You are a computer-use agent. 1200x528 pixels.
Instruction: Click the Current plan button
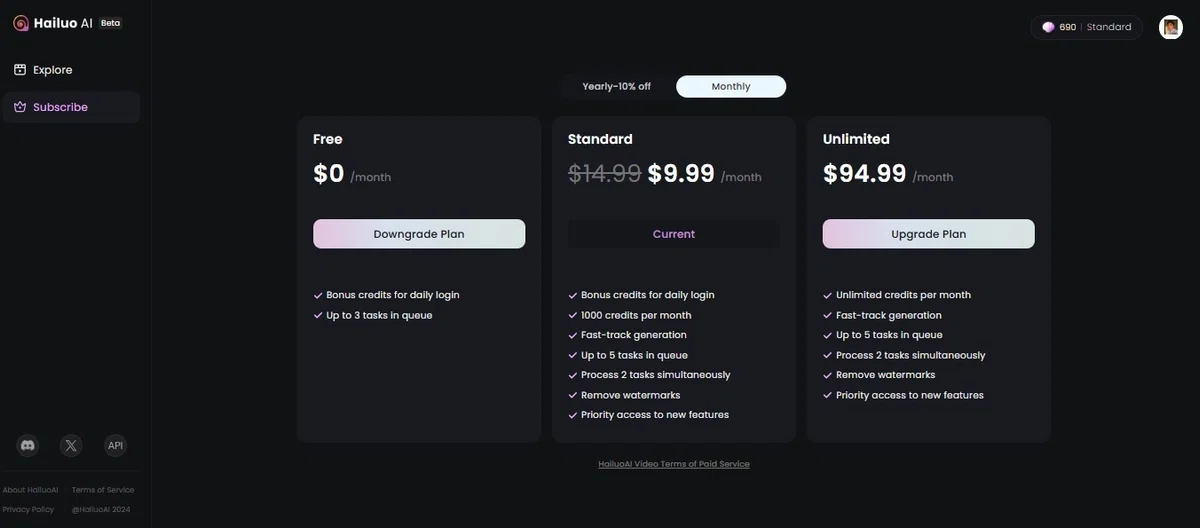[x=674, y=234]
